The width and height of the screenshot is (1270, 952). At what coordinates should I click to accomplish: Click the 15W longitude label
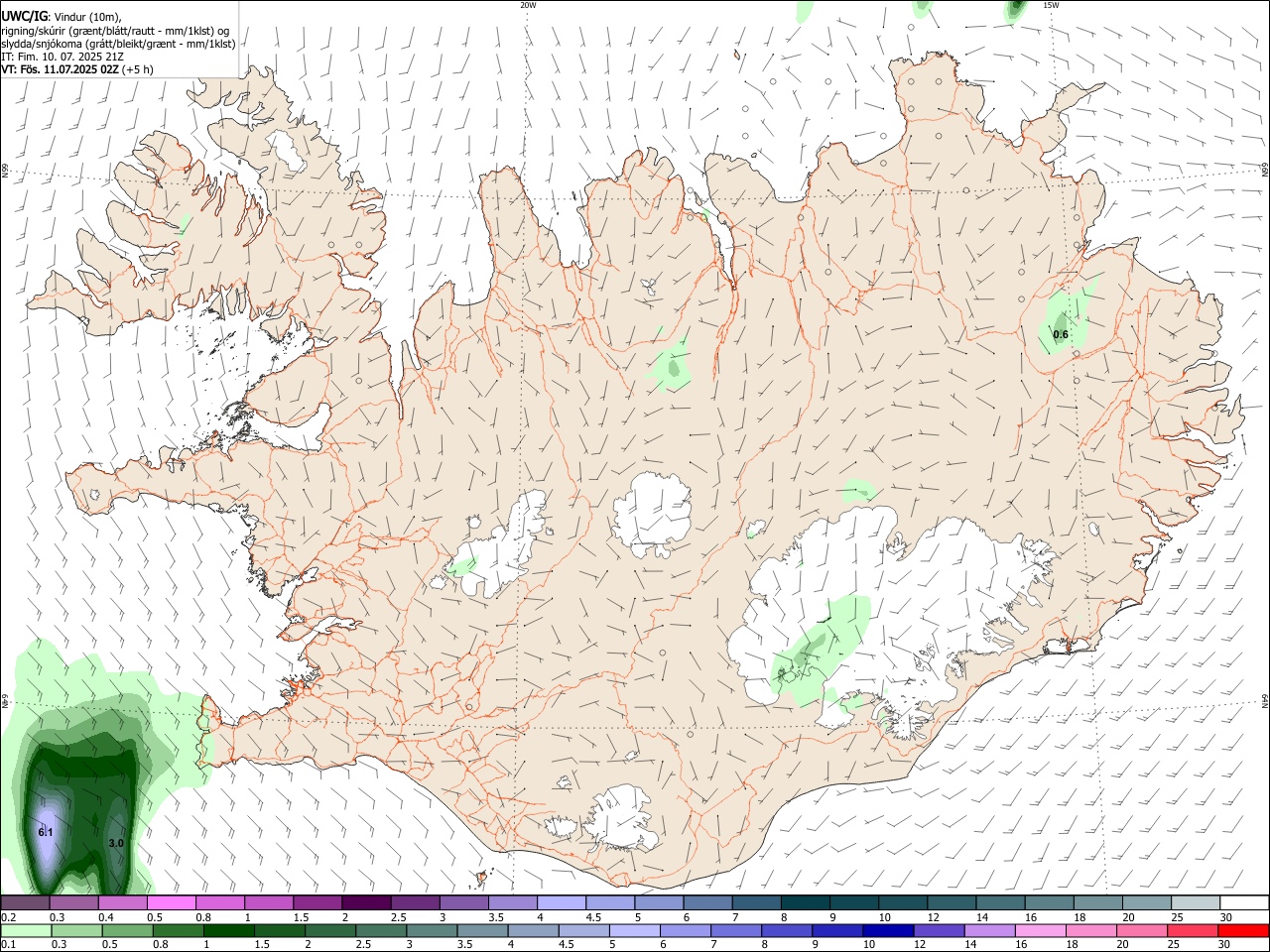pyautogui.click(x=1051, y=5)
